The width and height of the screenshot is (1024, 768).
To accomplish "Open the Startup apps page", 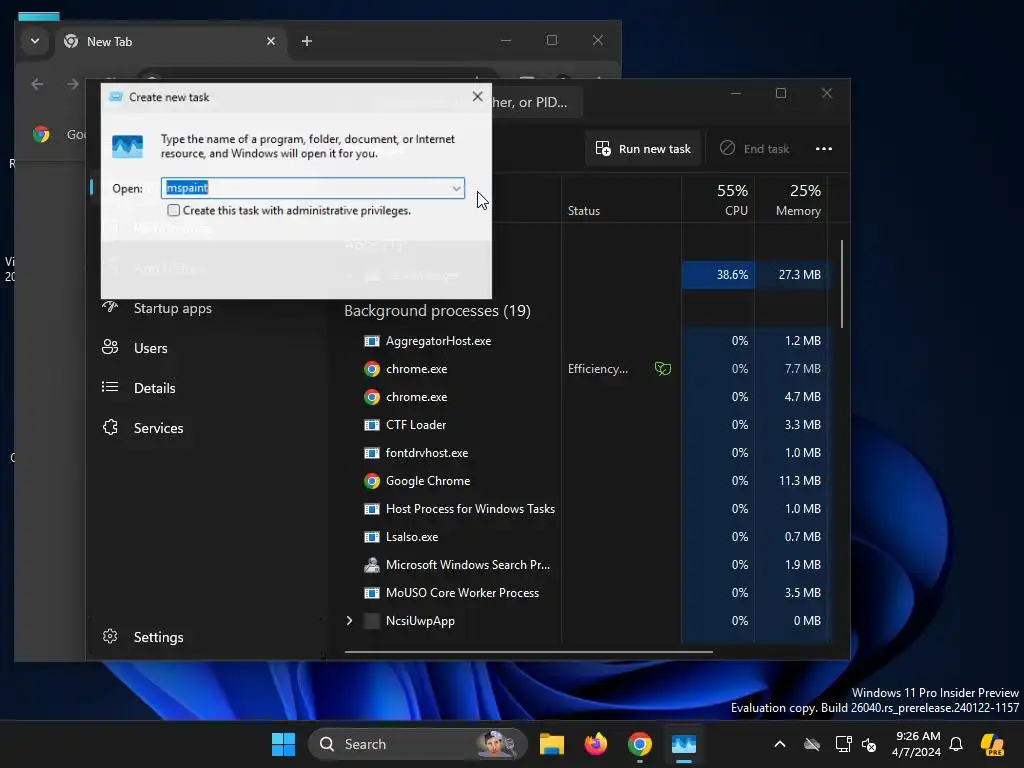I will [x=172, y=308].
